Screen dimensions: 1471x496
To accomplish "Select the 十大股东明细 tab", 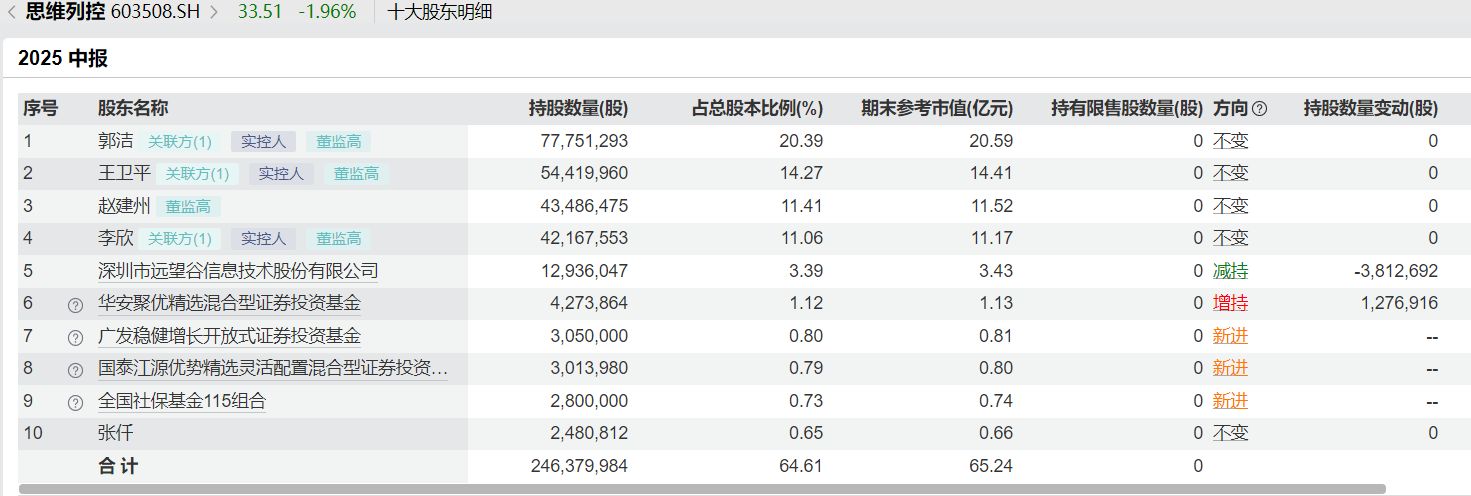I will tap(439, 13).
